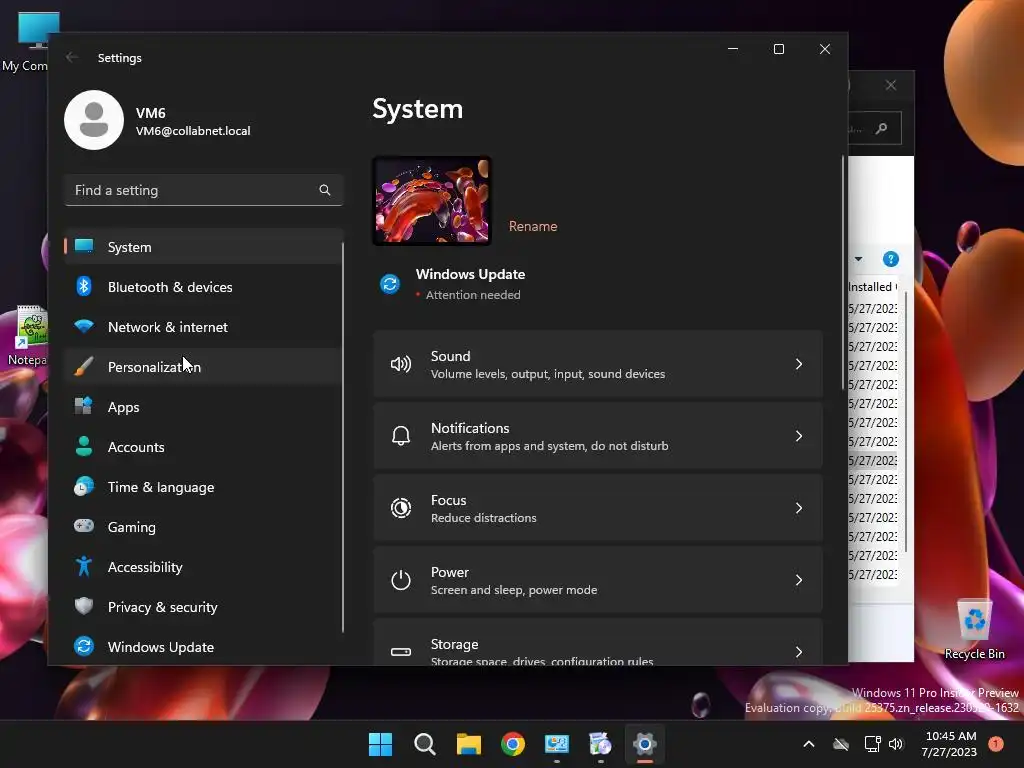Open System settings from the sidebar

click(x=202, y=247)
